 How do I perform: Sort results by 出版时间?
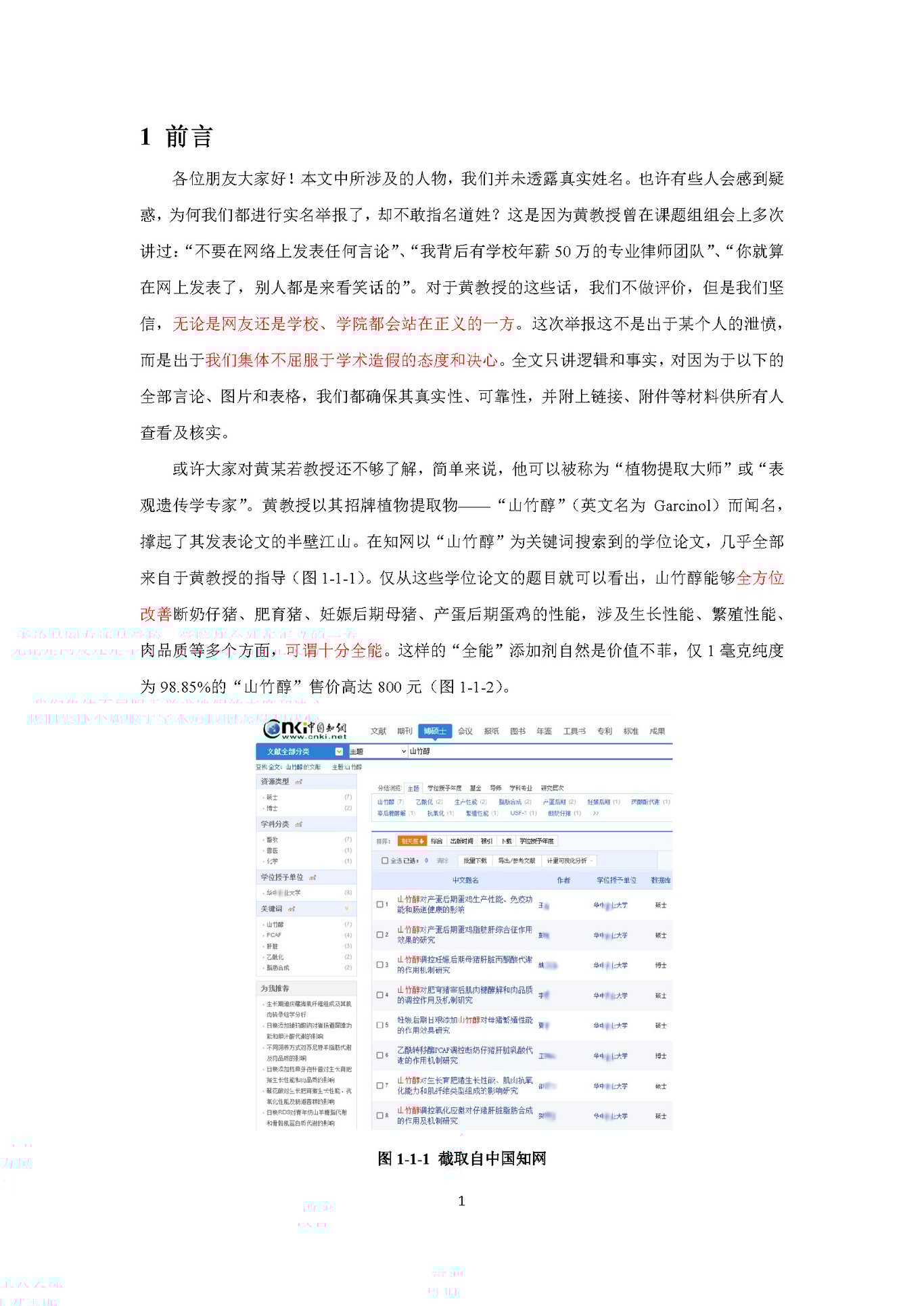click(462, 841)
